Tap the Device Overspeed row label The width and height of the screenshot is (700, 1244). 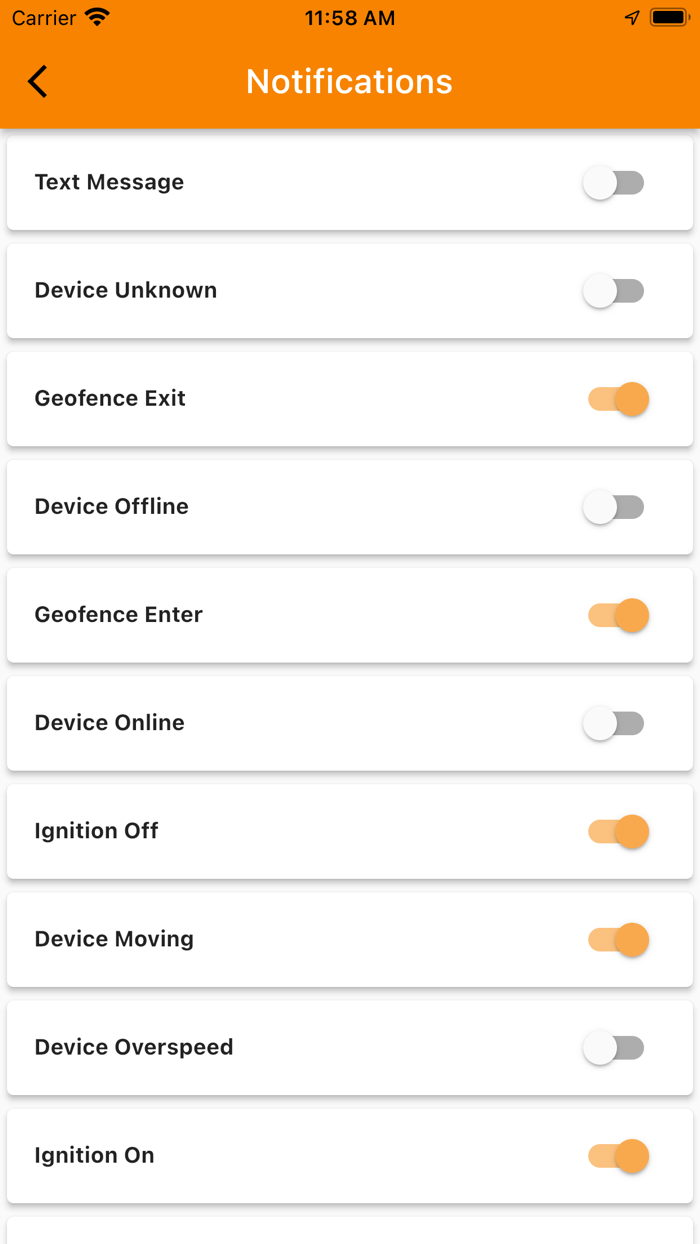coord(134,1047)
